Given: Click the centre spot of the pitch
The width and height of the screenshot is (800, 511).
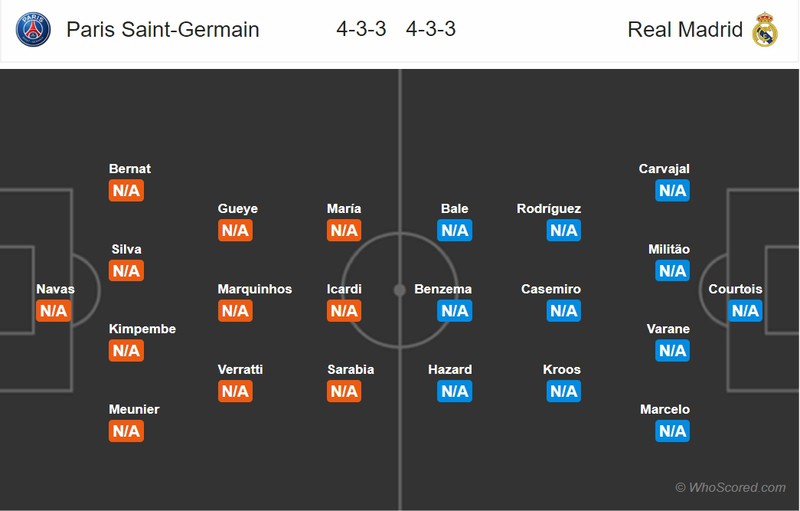Looking at the screenshot, I should point(399,290).
